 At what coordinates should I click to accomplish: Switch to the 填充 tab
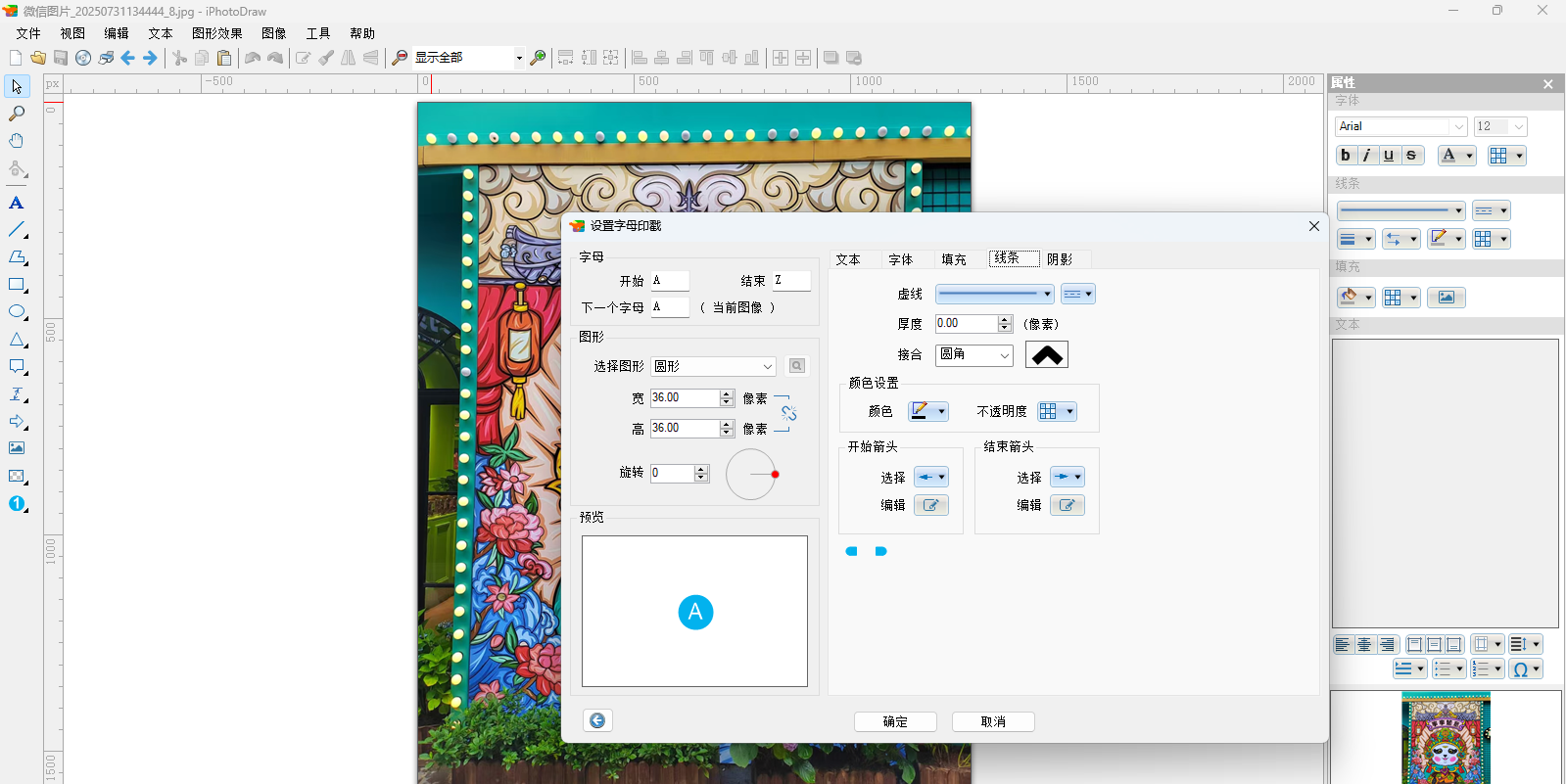pos(953,259)
